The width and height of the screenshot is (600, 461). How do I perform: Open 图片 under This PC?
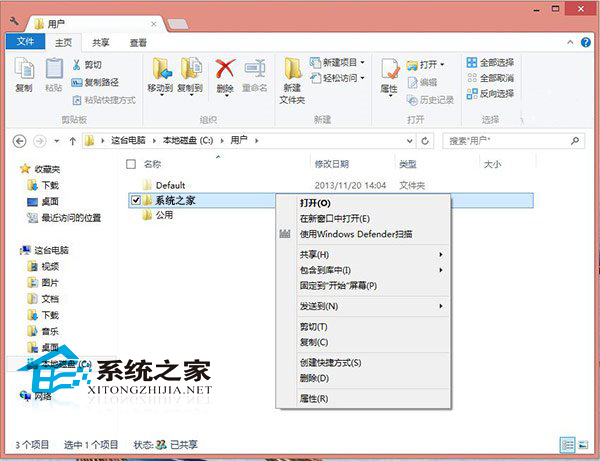tap(43, 283)
